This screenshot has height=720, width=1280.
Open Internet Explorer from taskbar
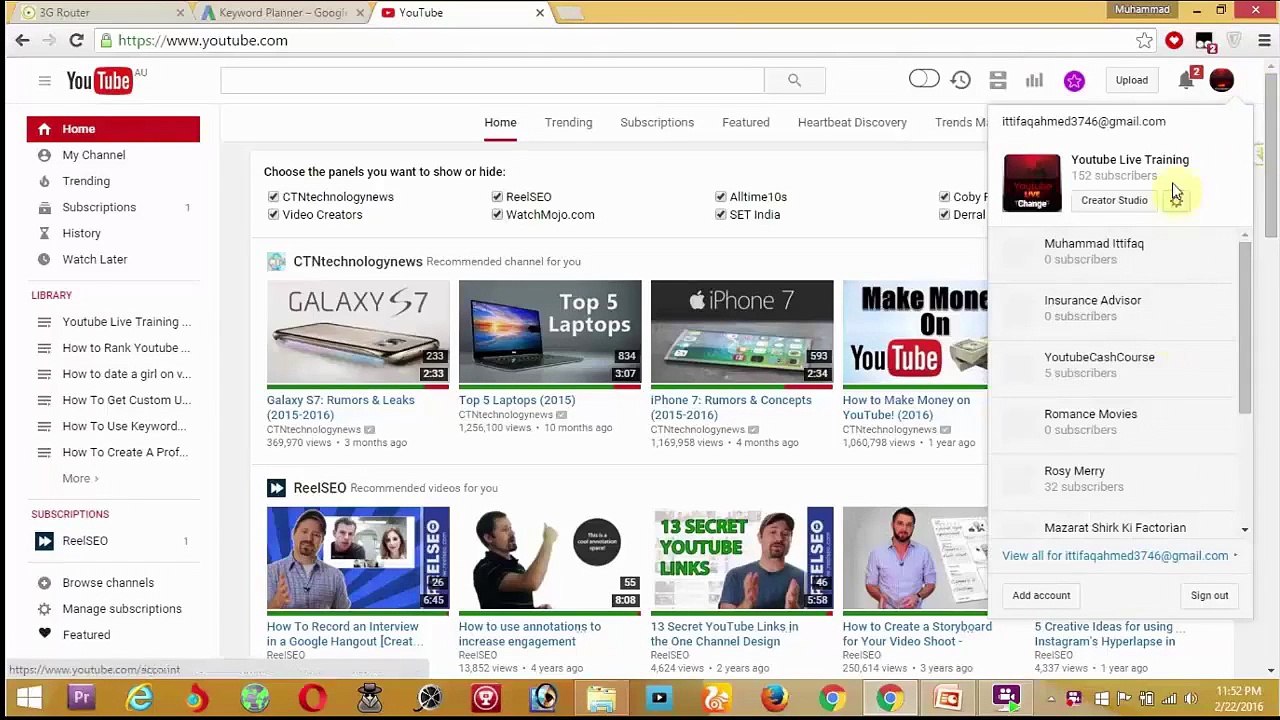[x=139, y=697]
